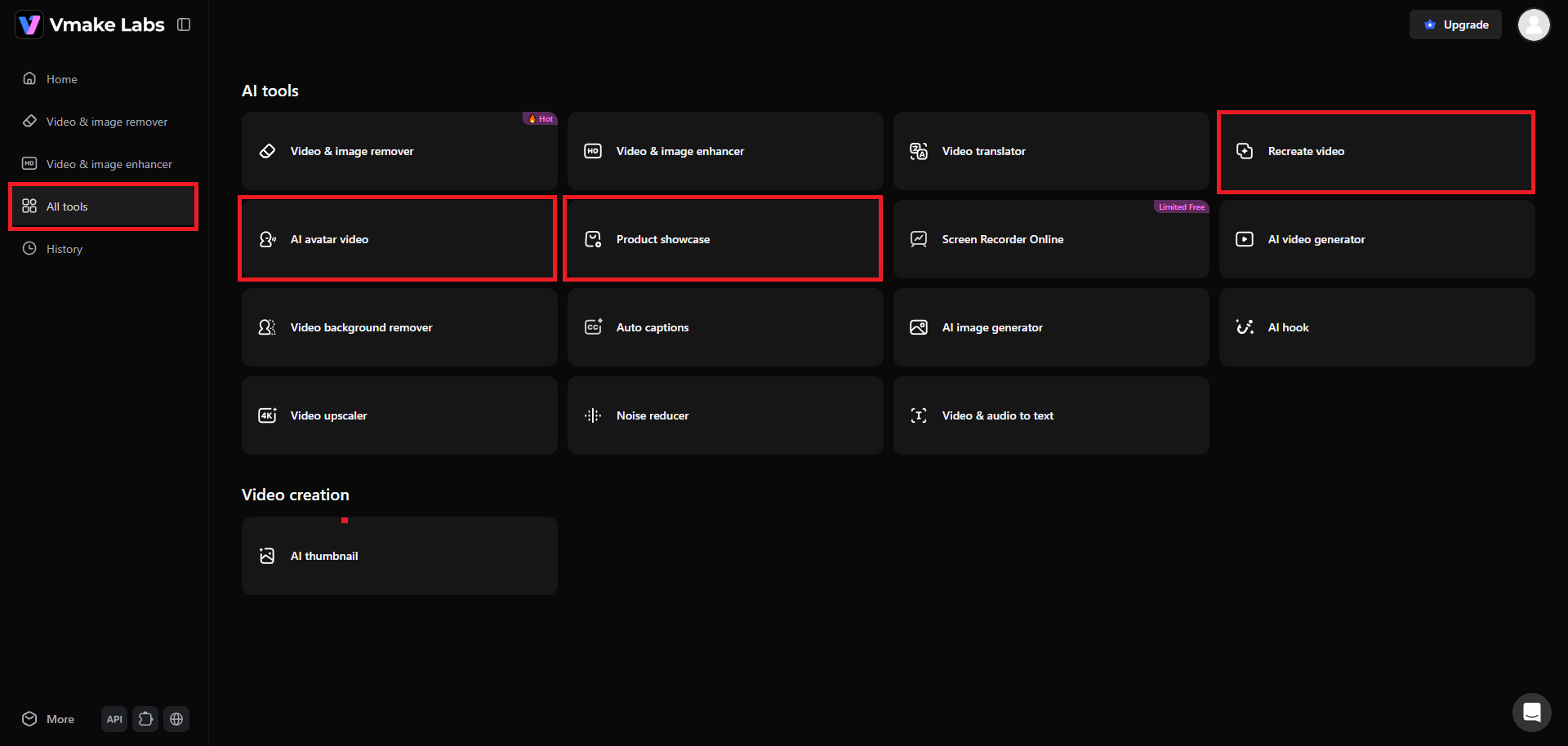Open the Recreate video tool

click(1377, 151)
